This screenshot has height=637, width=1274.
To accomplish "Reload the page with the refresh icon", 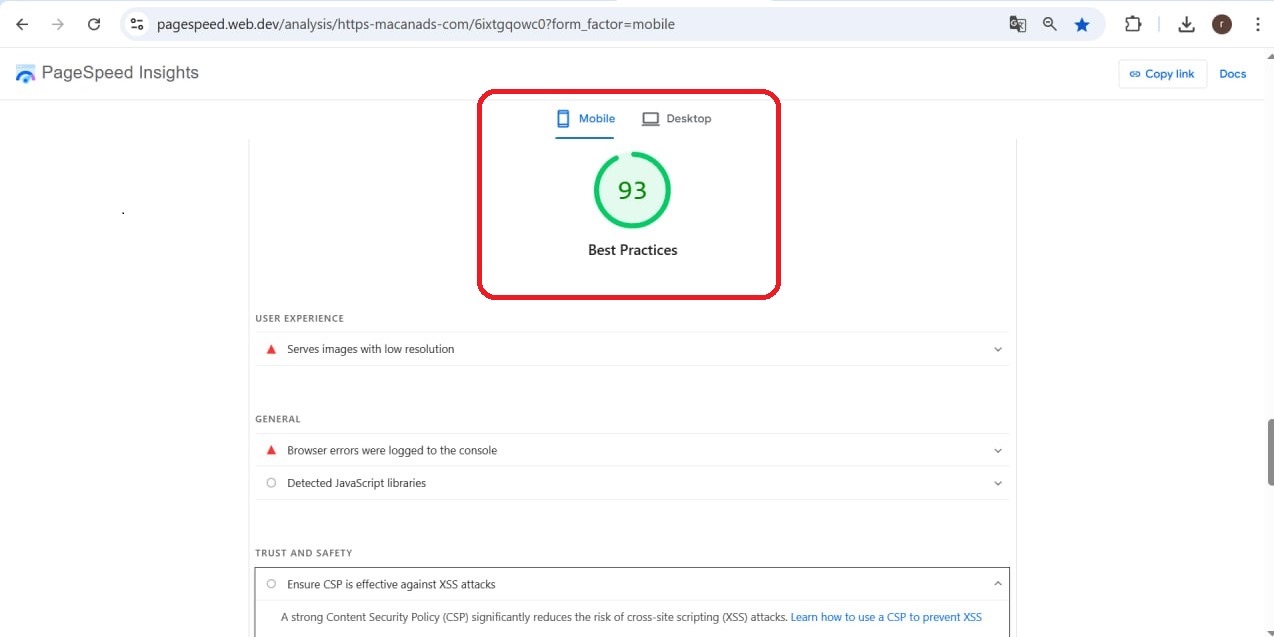I will [94, 23].
